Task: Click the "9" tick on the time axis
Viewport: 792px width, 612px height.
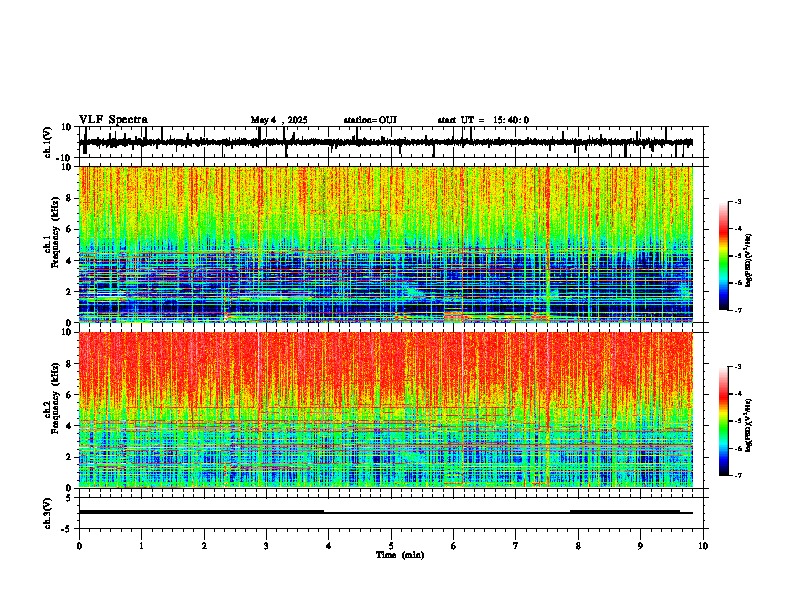Action: click(640, 546)
